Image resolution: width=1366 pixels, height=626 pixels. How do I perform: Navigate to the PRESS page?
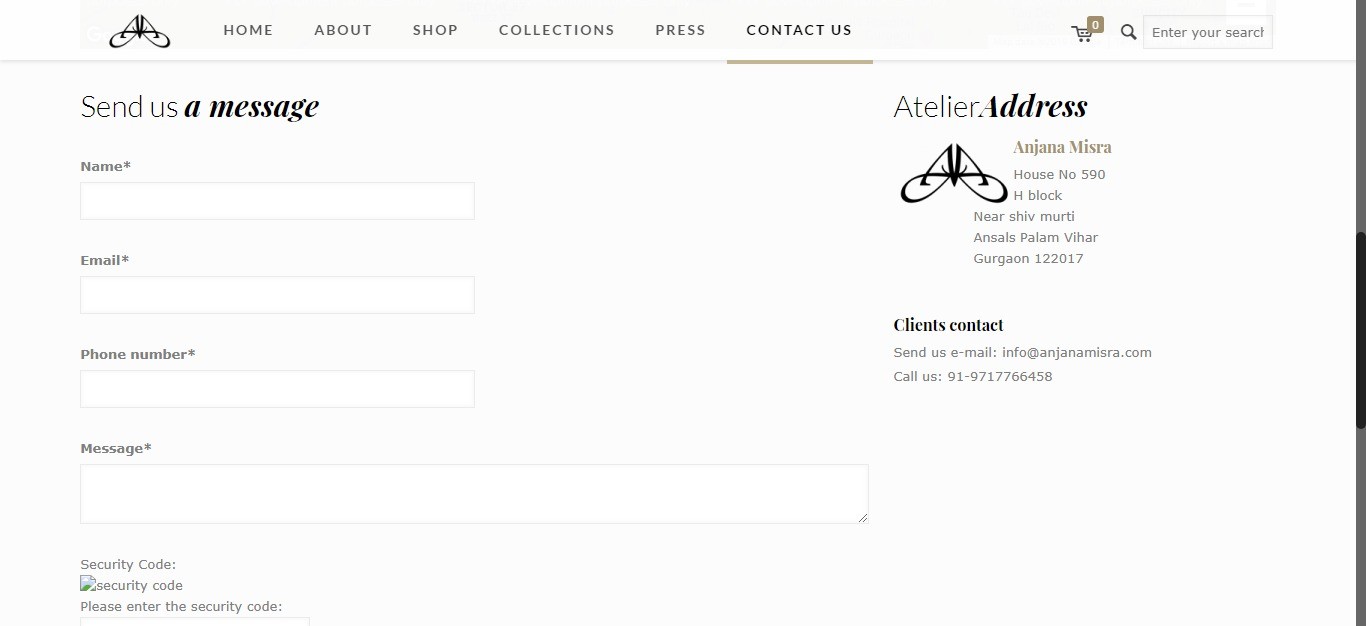pos(680,30)
